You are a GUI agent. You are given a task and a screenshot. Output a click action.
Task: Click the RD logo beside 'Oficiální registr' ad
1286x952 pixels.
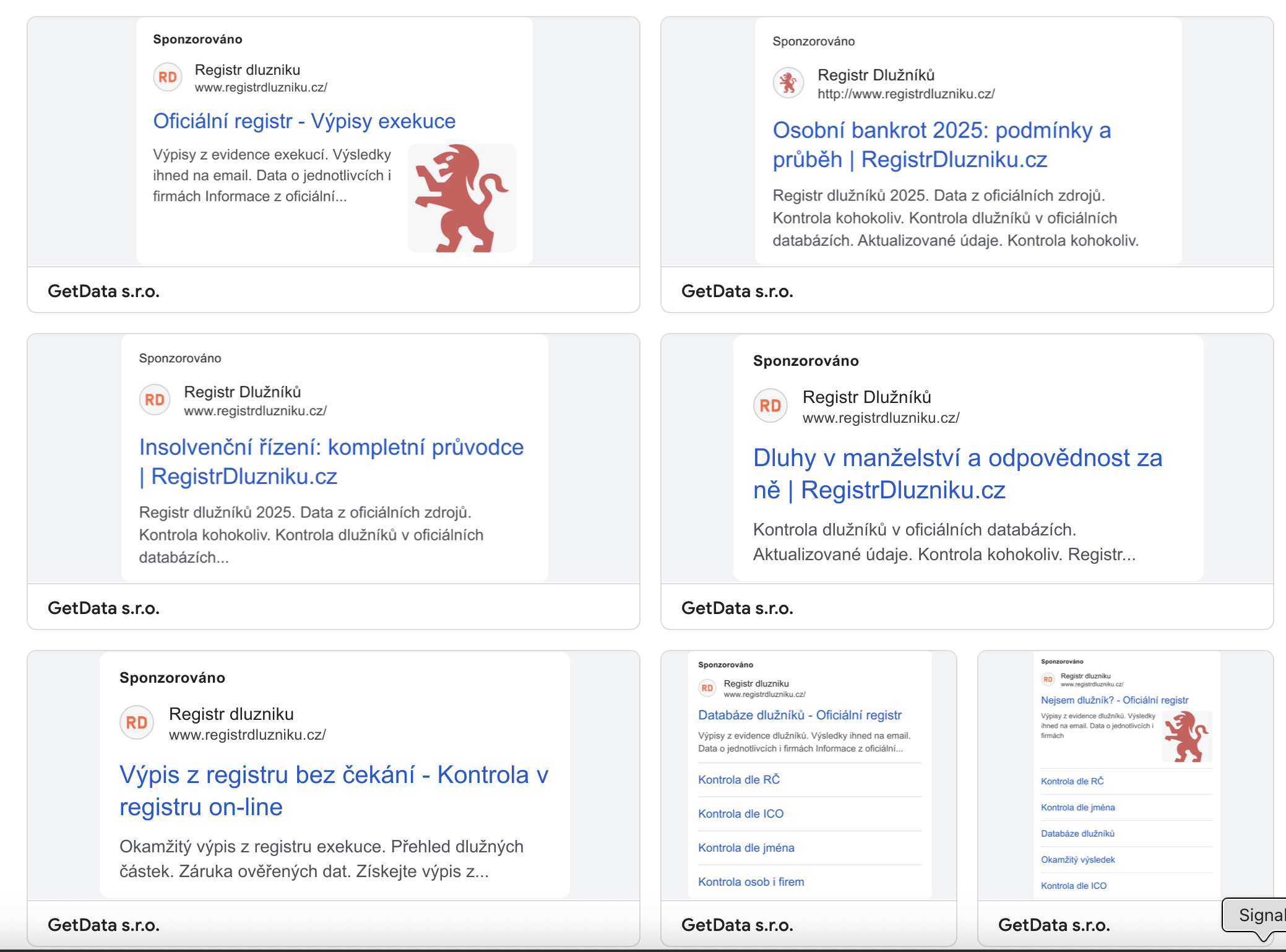[x=168, y=77]
